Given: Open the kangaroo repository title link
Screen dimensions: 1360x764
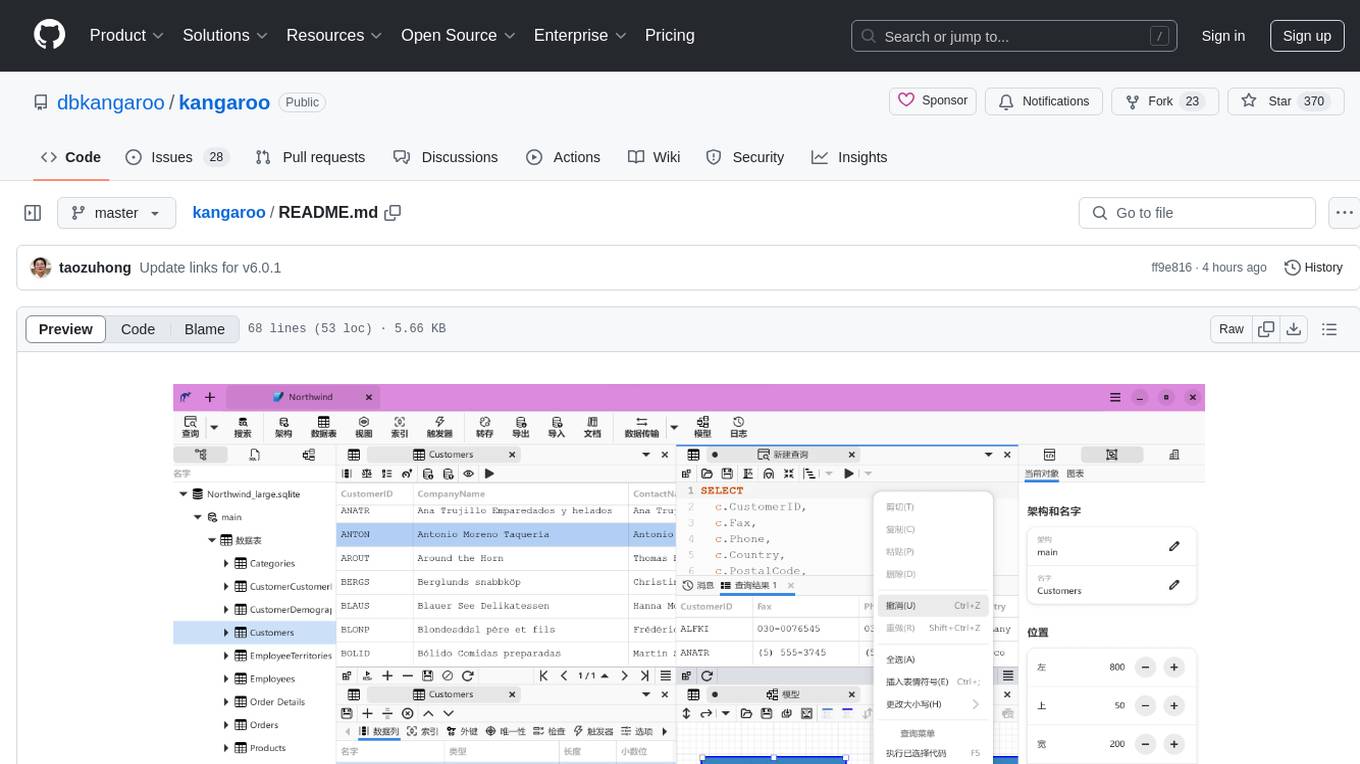Looking at the screenshot, I should click(224, 102).
